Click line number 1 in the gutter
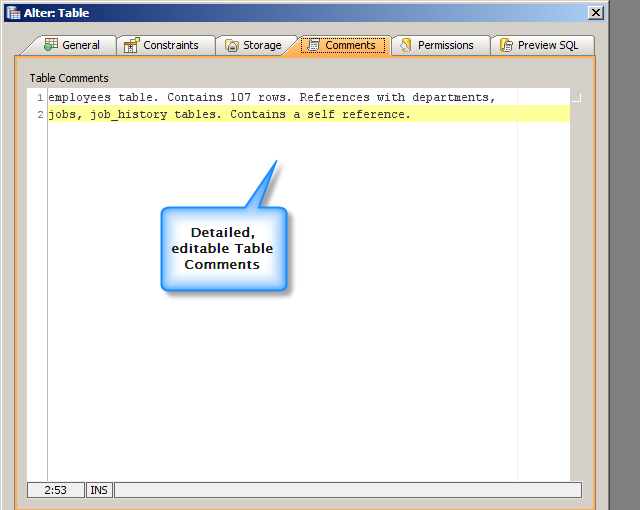Screen dimensions: 640x510 (40, 98)
